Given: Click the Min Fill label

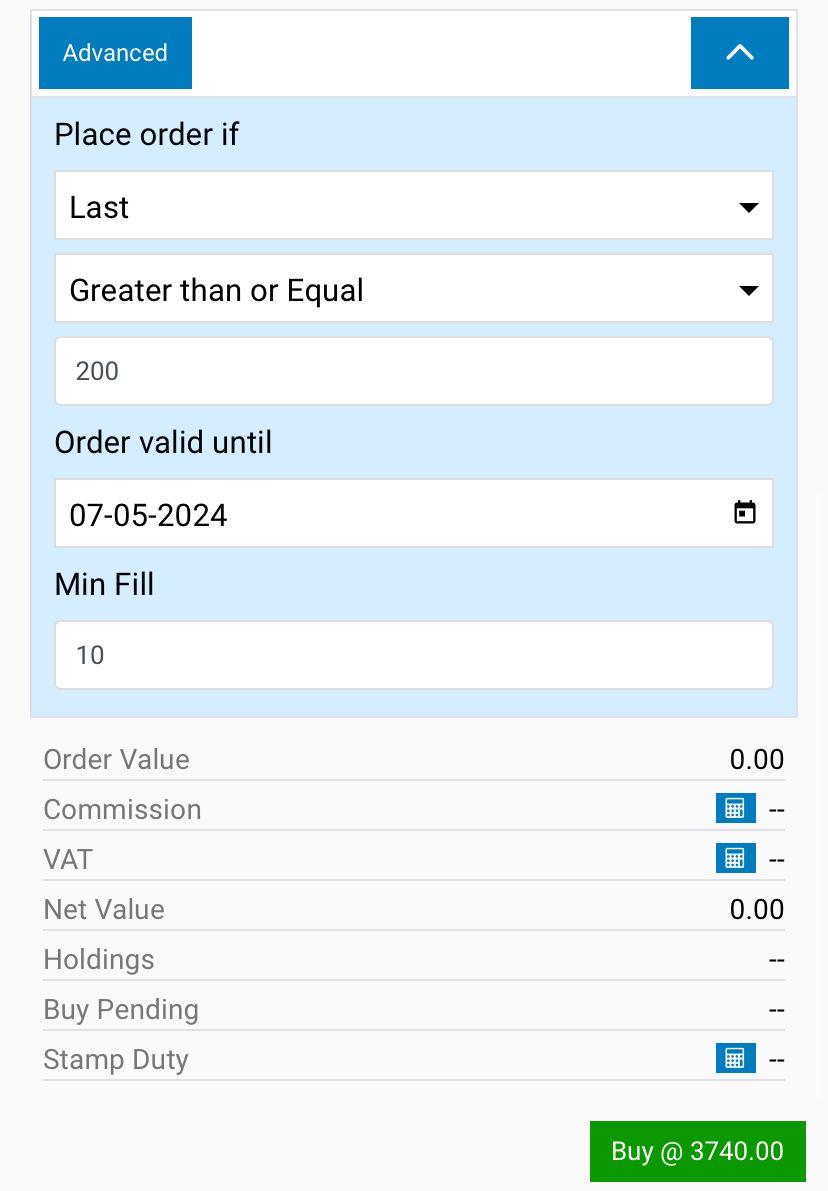Looking at the screenshot, I should pyautogui.click(x=105, y=584).
